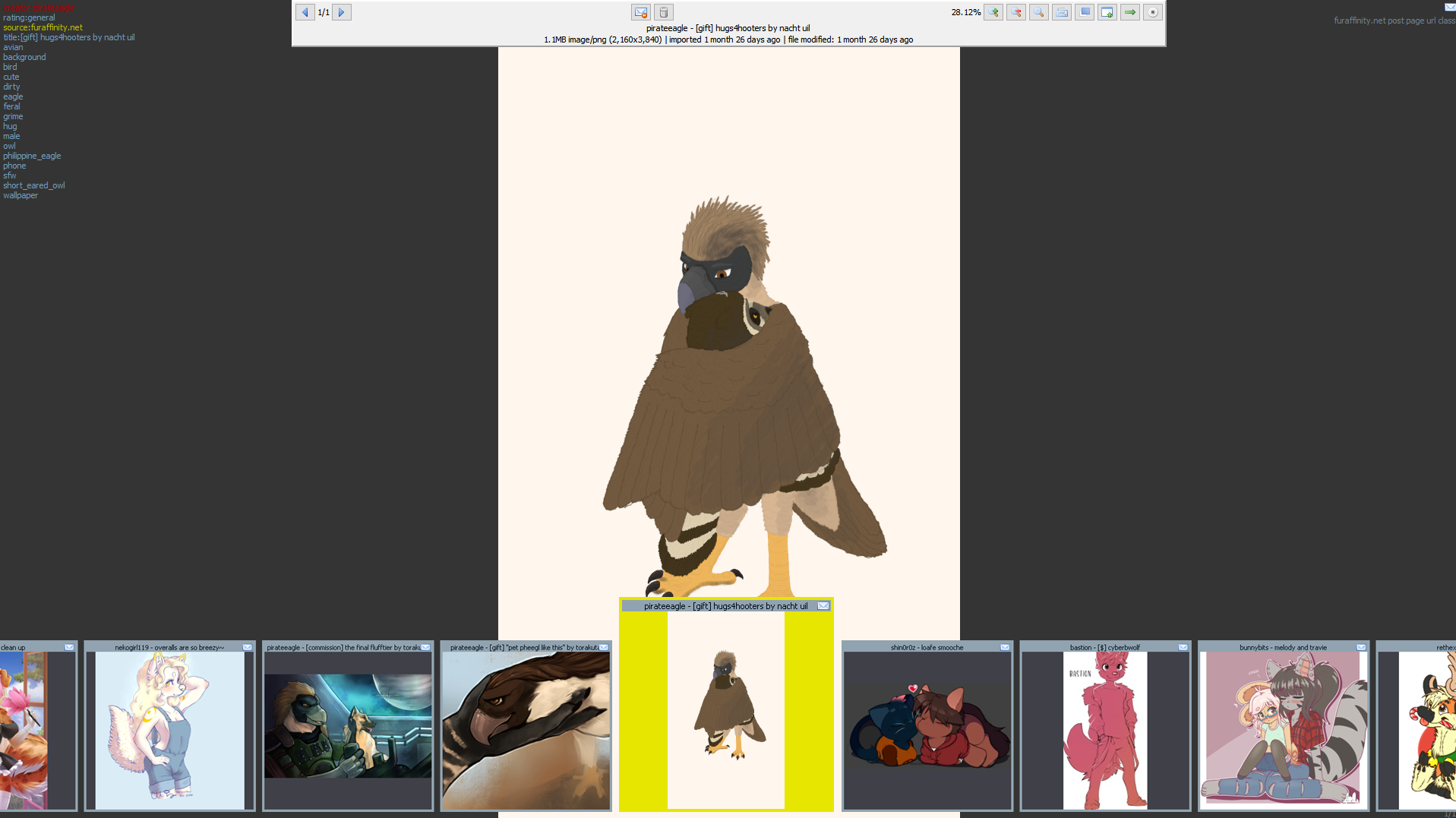Click the 'avian' tag
This screenshot has width=1456, height=818.
point(13,47)
